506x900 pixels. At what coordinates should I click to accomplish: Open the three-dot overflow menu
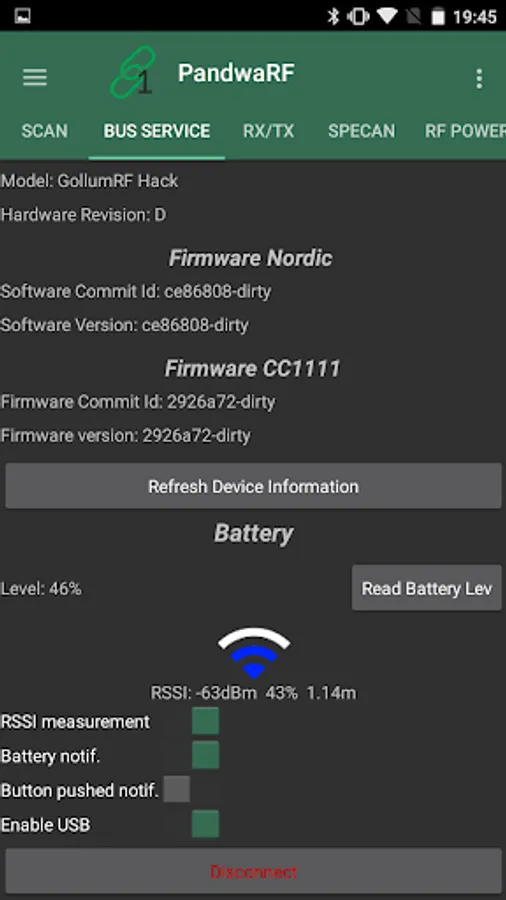click(479, 79)
